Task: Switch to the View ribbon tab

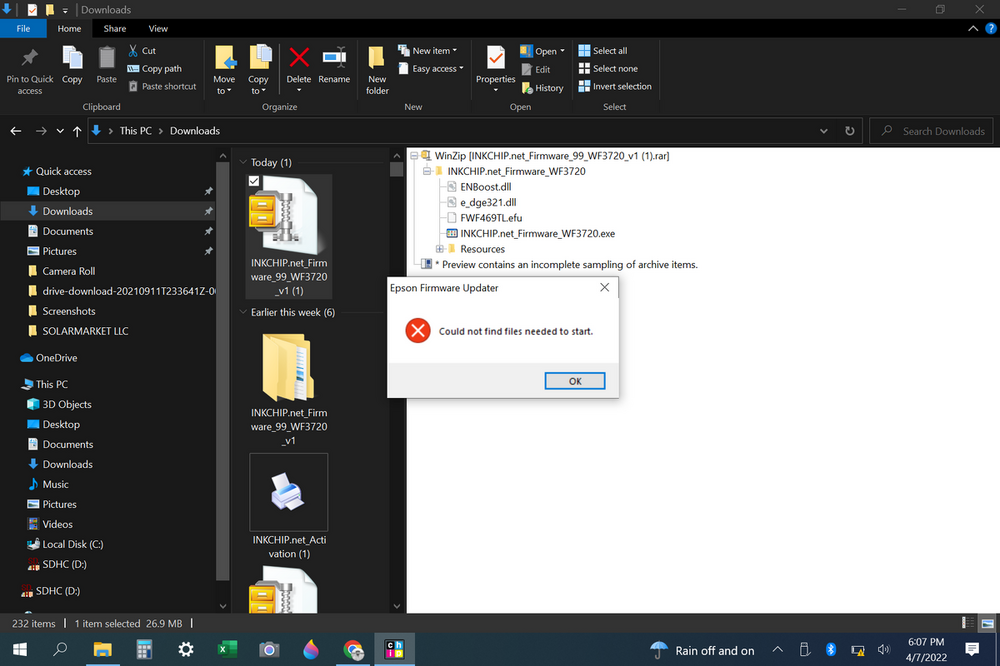Action: pos(158,28)
